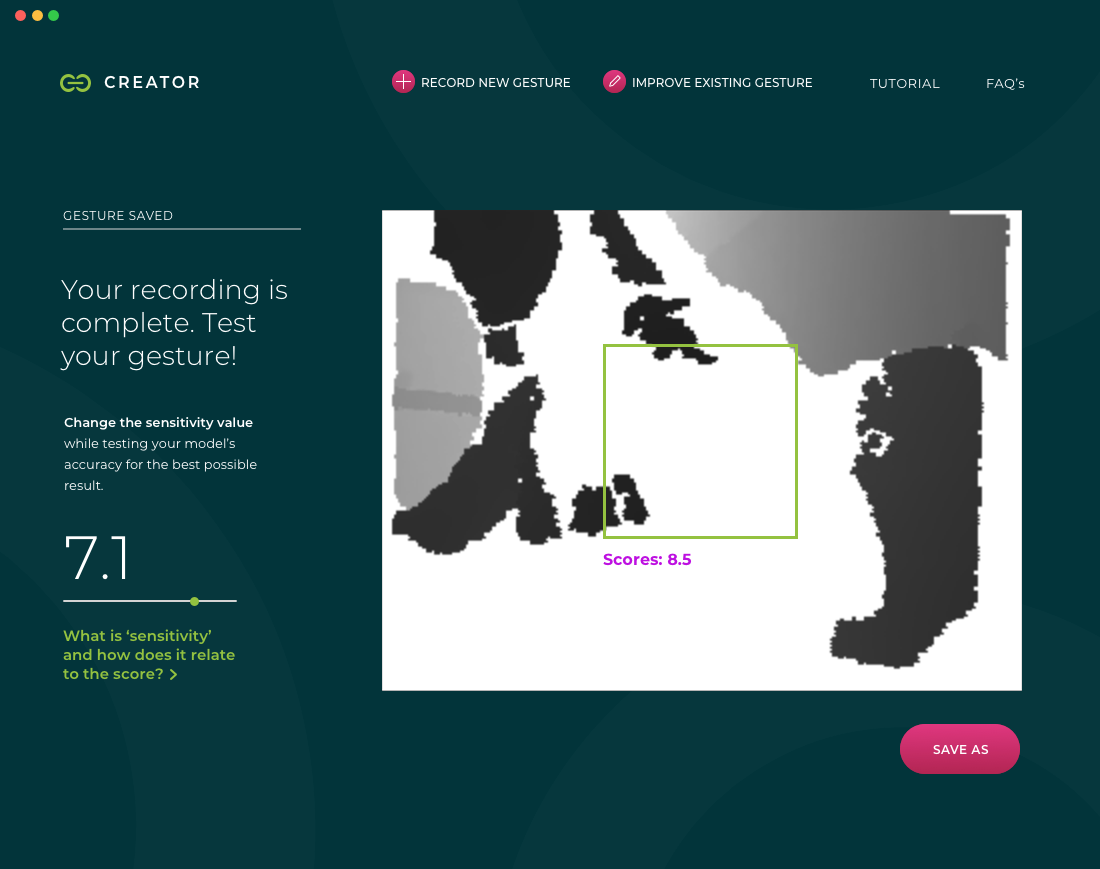Screen dimensions: 1100x869
Task: Click inside the green detection box in preview
Action: pos(700,441)
